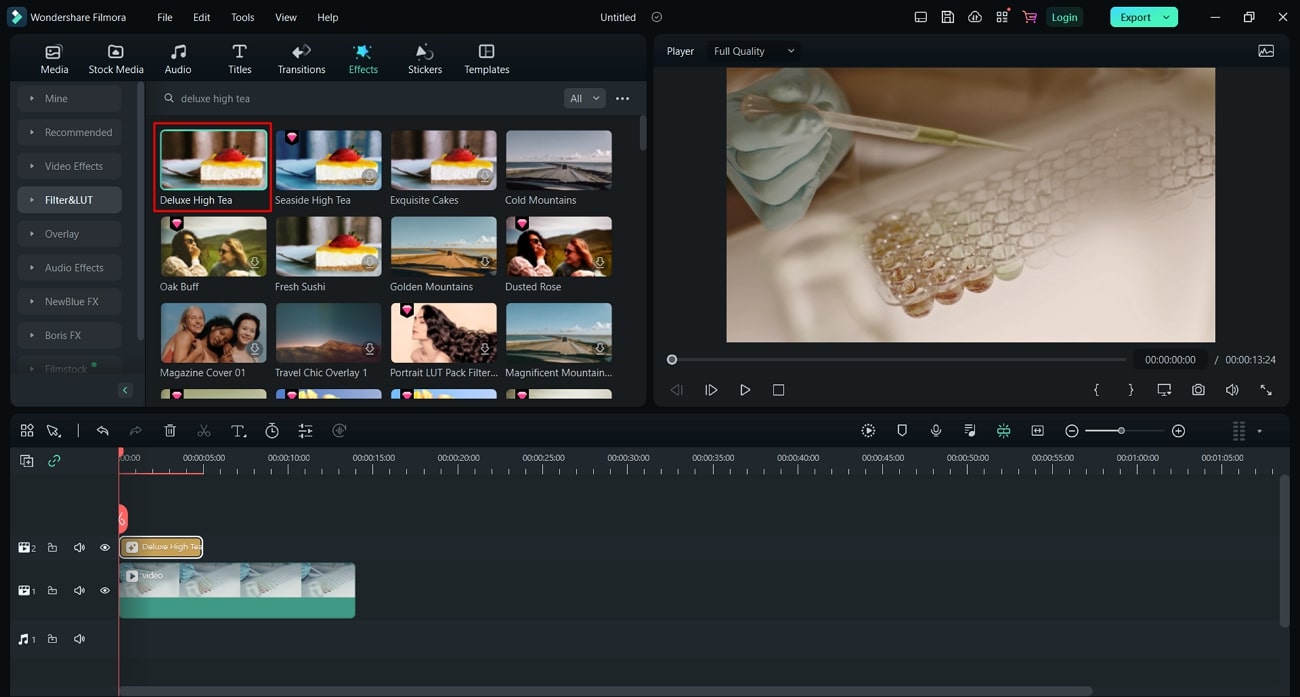
Task: Add a marker with the shield icon
Action: coord(902,431)
